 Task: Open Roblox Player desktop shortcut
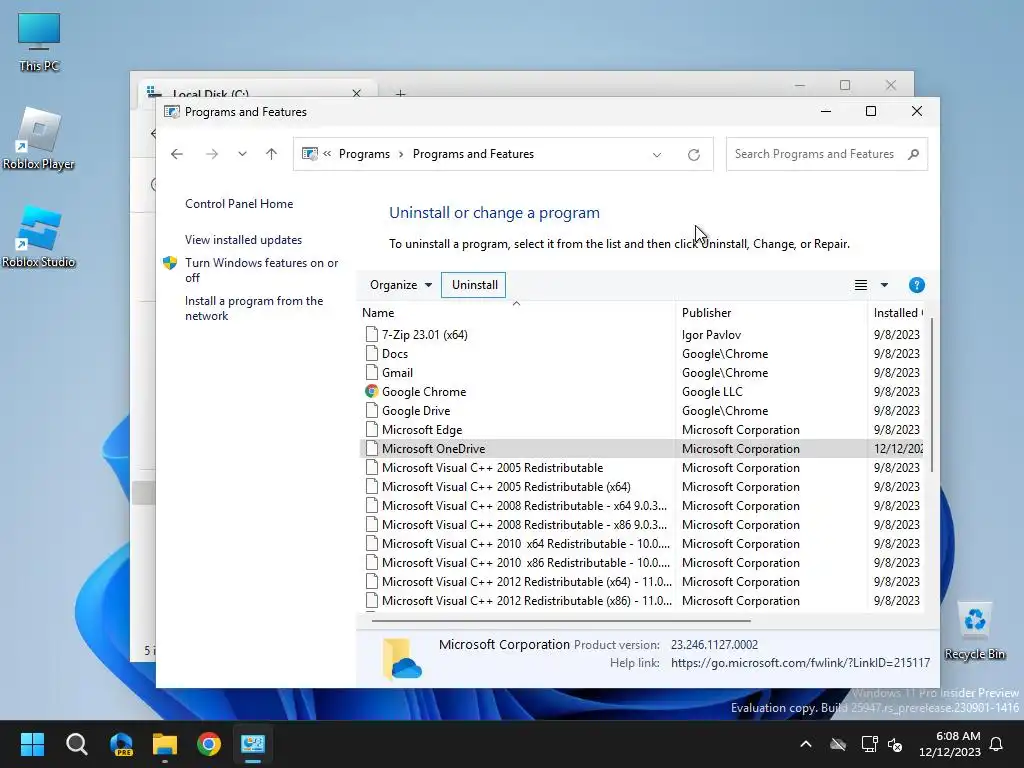[x=39, y=138]
